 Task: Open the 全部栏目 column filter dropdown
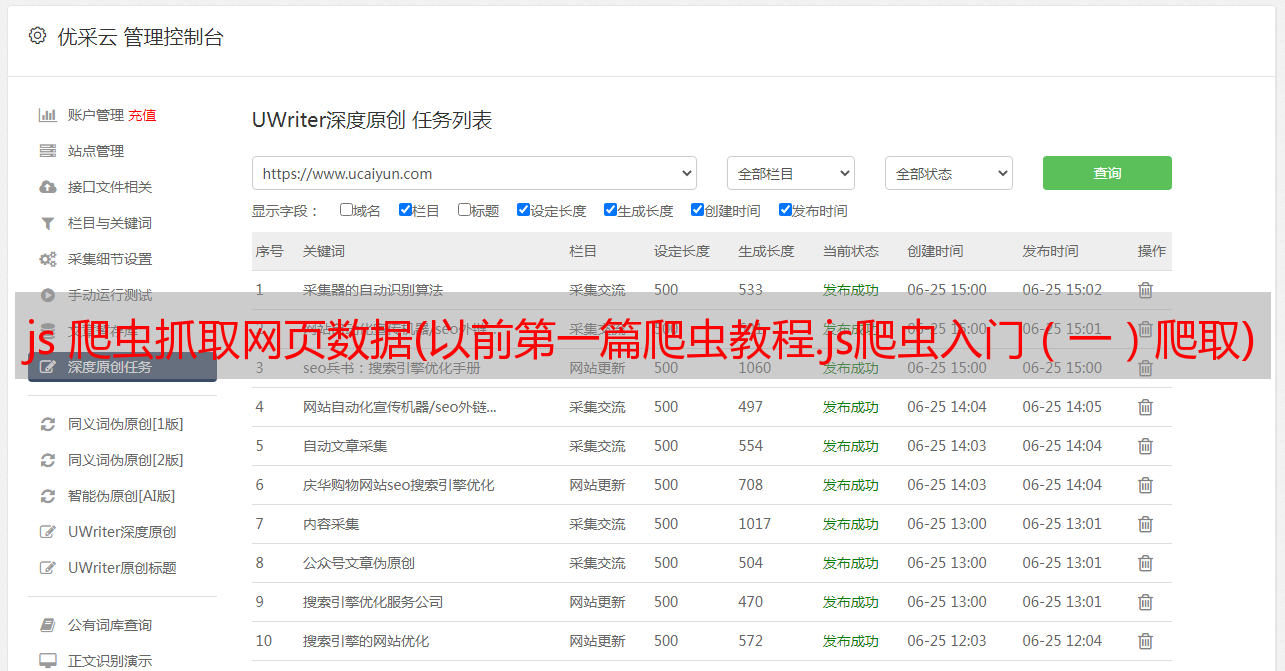tap(791, 173)
